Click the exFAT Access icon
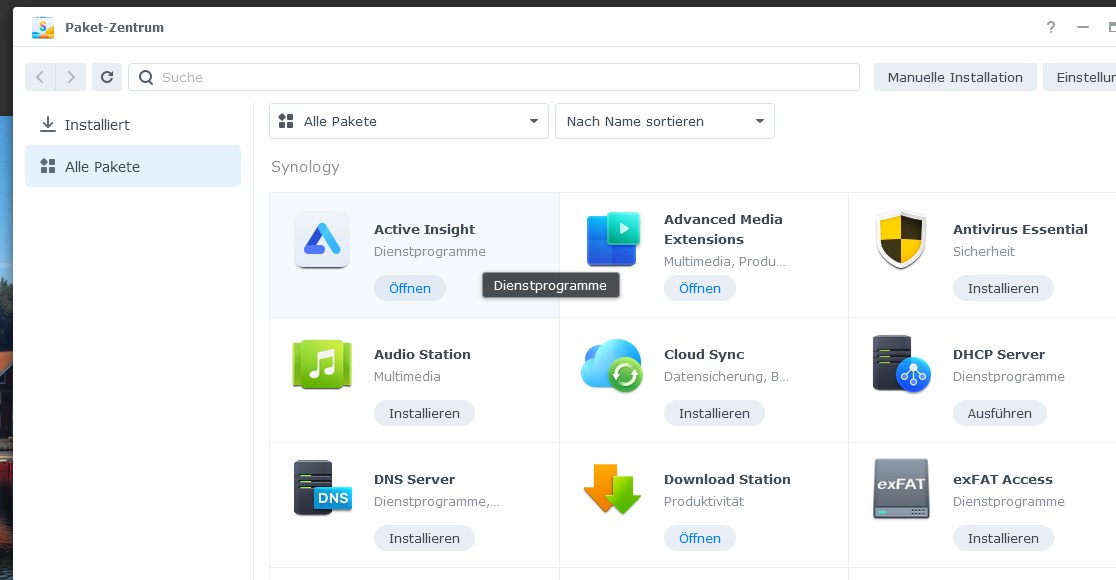Image resolution: width=1116 pixels, height=580 pixels. [x=901, y=489]
